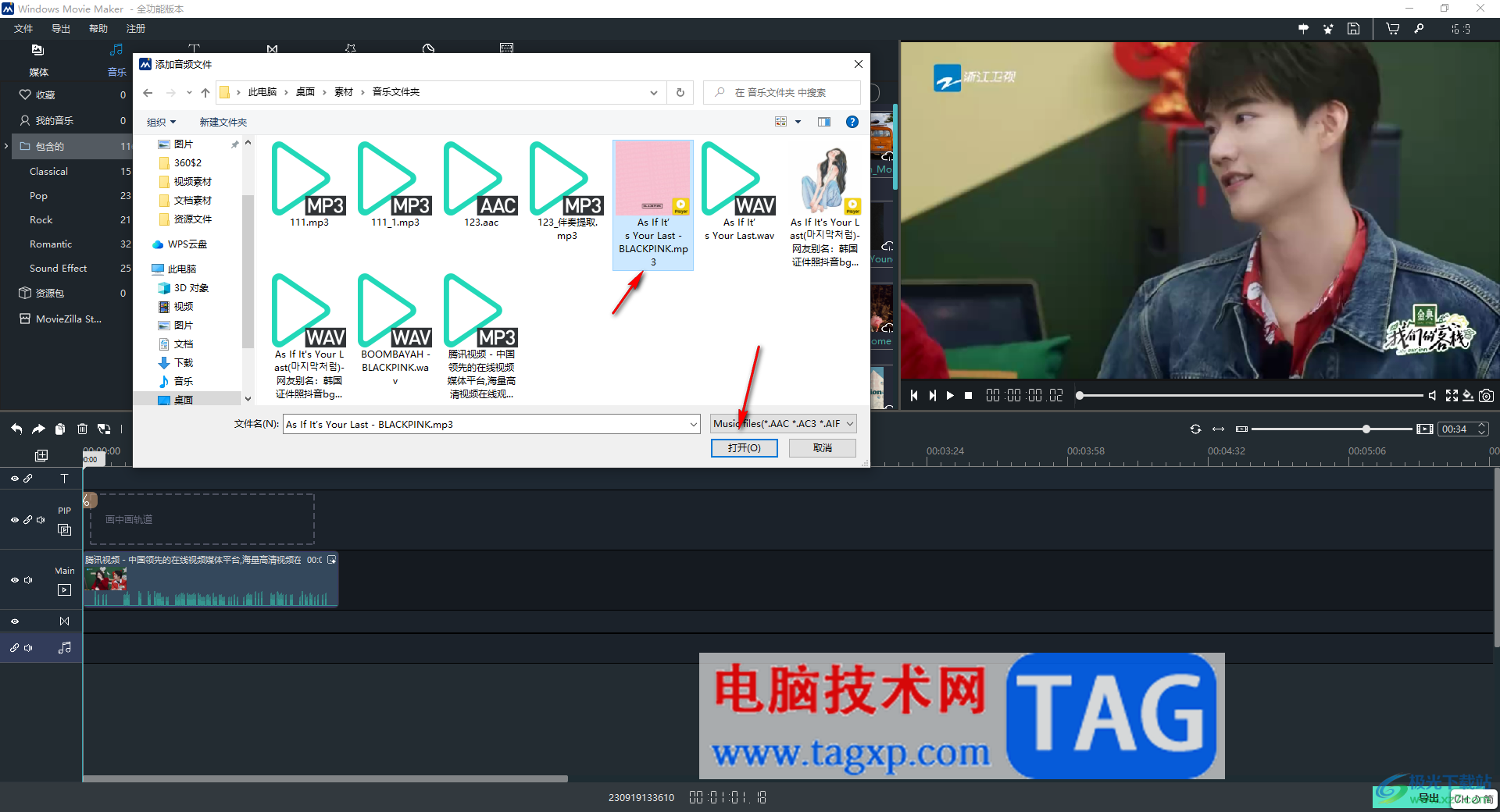Viewport: 1500px width, 812px height.
Task: Toggle the preview pane in file dialog
Action: coord(824,122)
